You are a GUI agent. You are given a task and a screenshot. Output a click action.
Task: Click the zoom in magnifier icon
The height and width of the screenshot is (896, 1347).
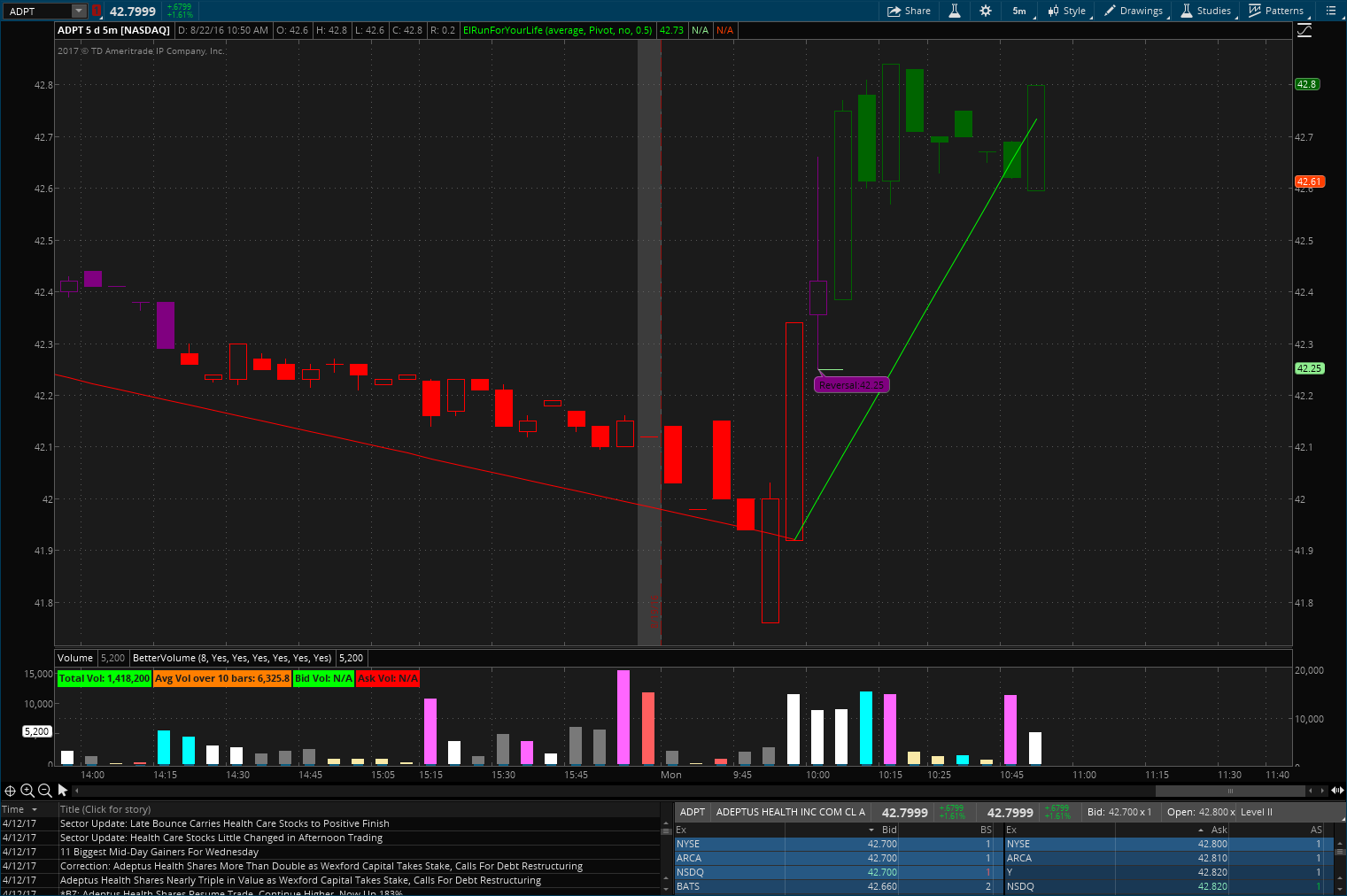[x=27, y=791]
